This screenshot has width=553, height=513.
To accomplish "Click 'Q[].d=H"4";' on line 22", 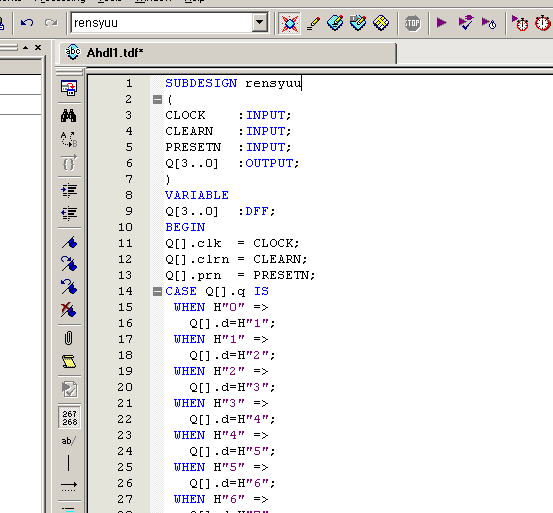I will point(232,419).
